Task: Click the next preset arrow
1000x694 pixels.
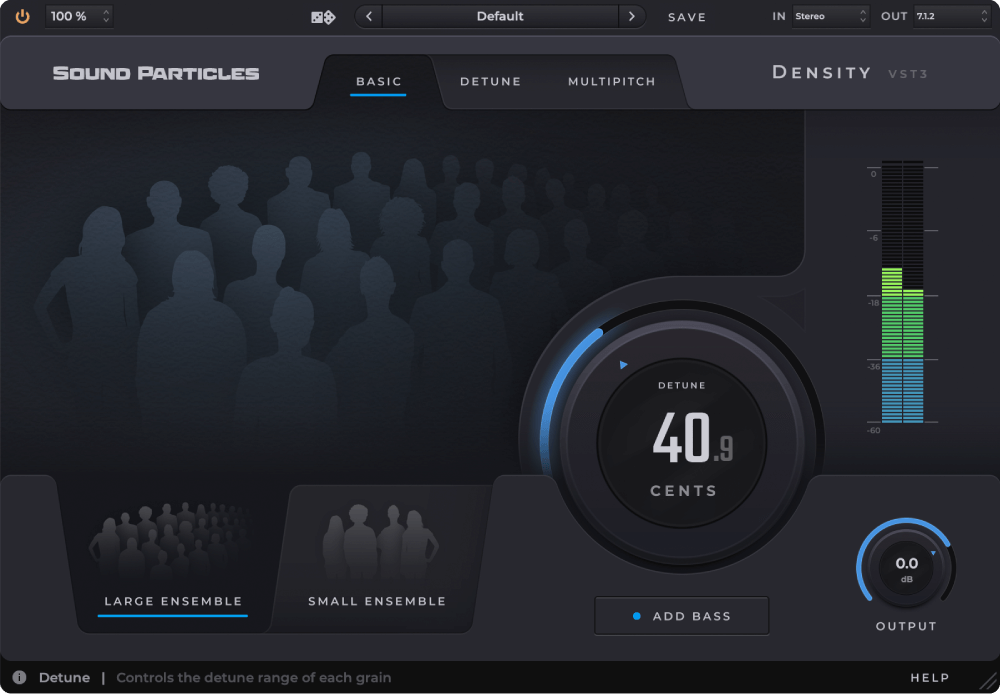Action: point(631,16)
